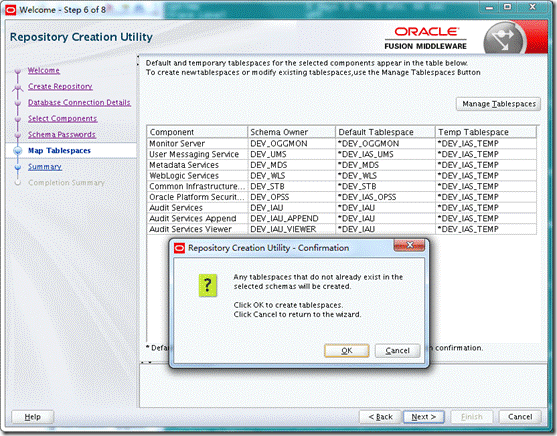Open temp tablespace cell for Monitor Server
The height and width of the screenshot is (436, 557).
click(x=486, y=144)
